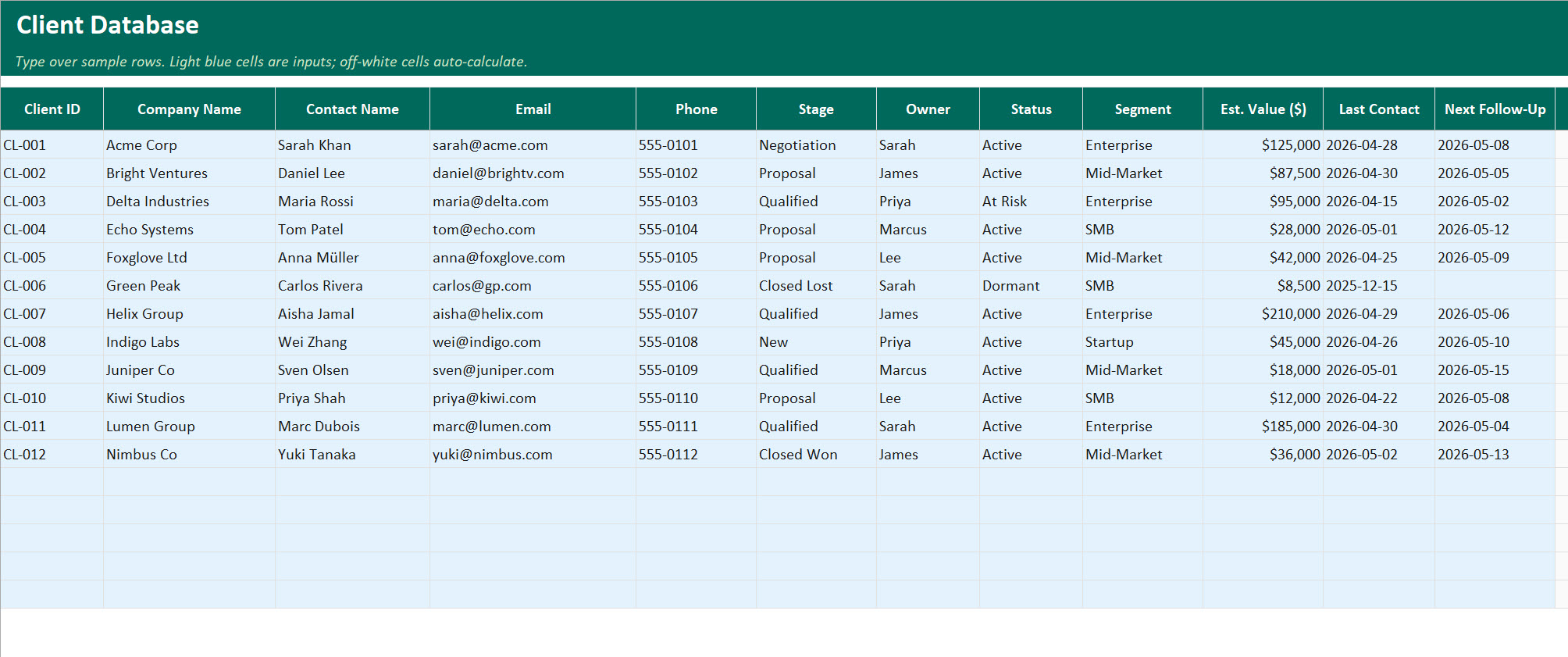Image resolution: width=1568 pixels, height=657 pixels.
Task: Select the Aisha Jamal contact cell
Action: 352,313
